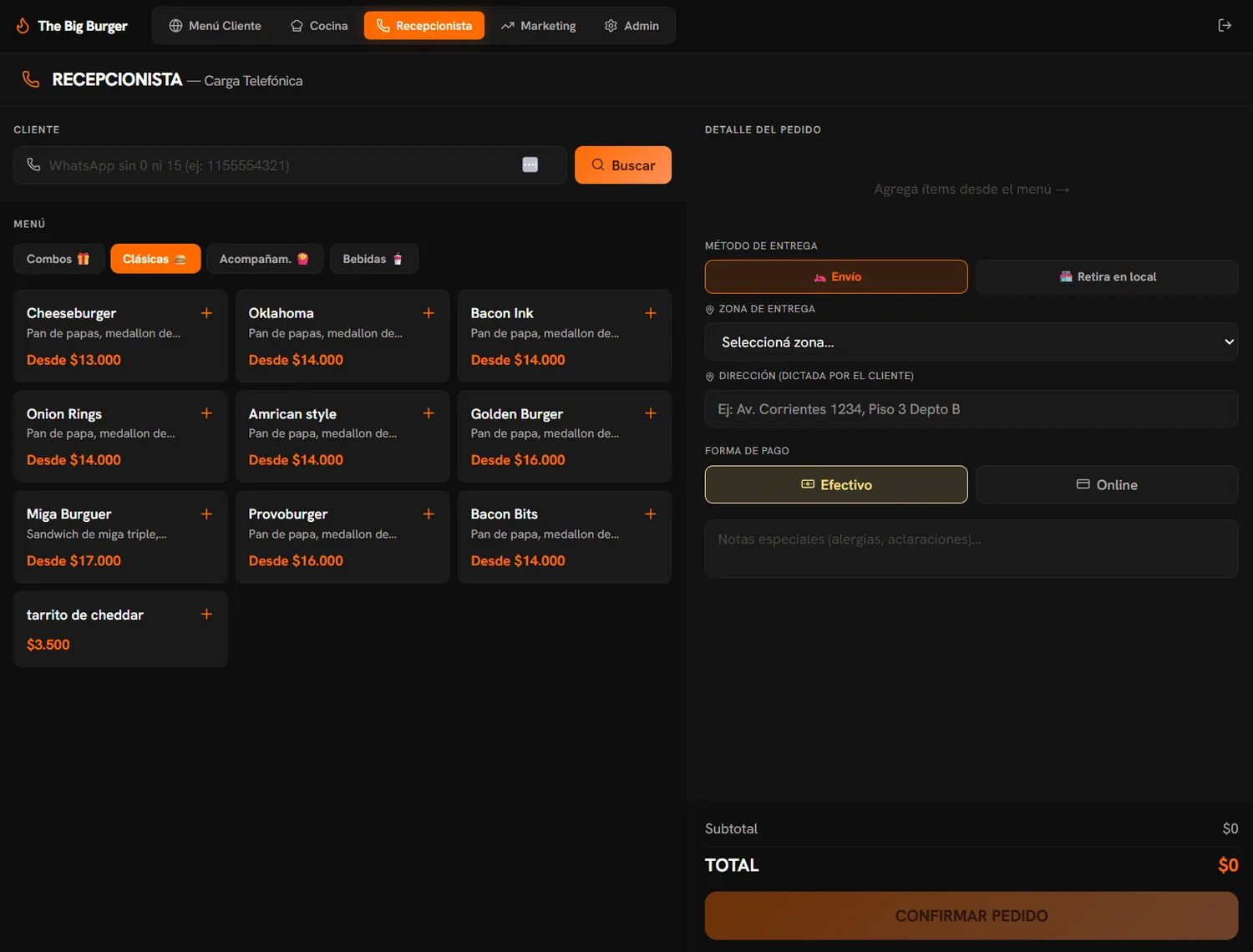Select Retira en local option

pyautogui.click(x=1107, y=276)
